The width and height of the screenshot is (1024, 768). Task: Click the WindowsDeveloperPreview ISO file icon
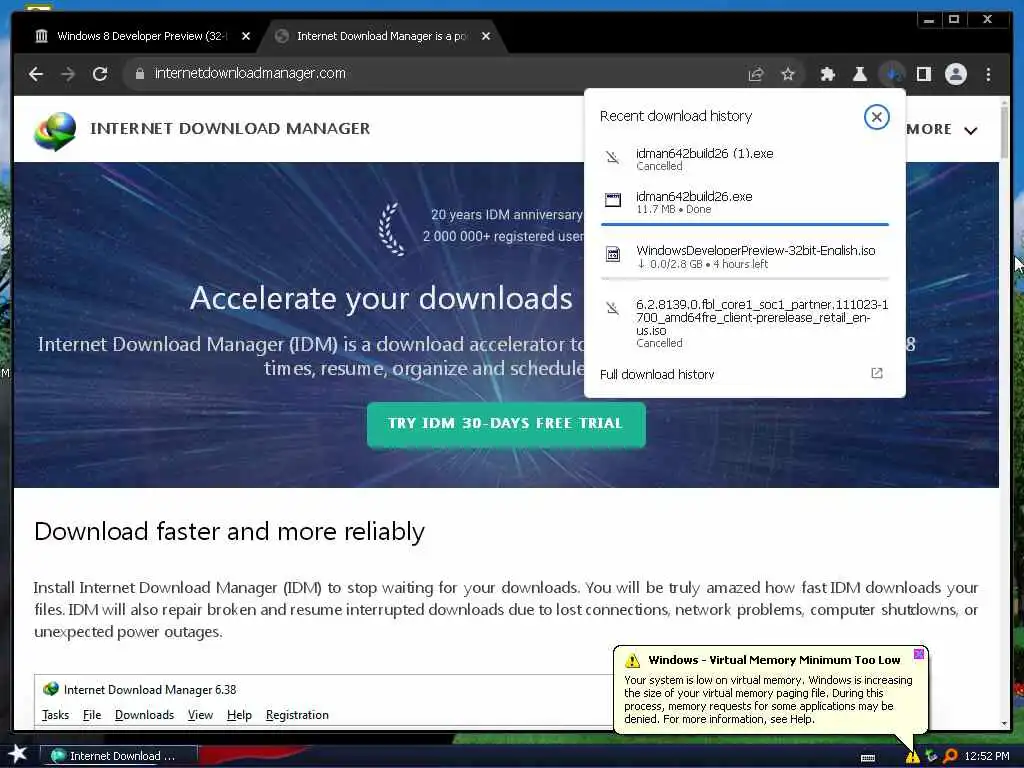pyautogui.click(x=613, y=254)
